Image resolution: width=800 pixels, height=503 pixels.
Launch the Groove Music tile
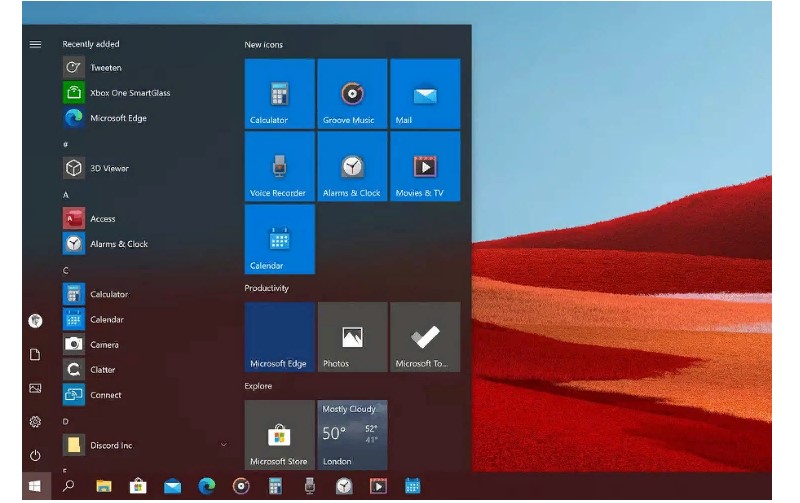tap(352, 94)
